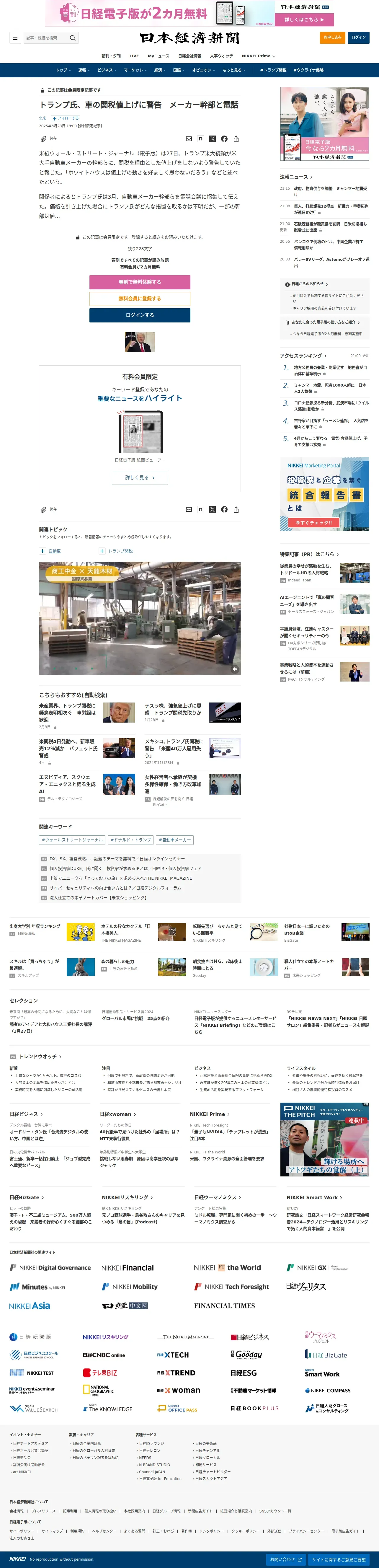Image resolution: width=379 pixels, height=1568 pixels.
Task: Click the NIKKEI logo in the footer bar
Action: pyautogui.click(x=18, y=1559)
